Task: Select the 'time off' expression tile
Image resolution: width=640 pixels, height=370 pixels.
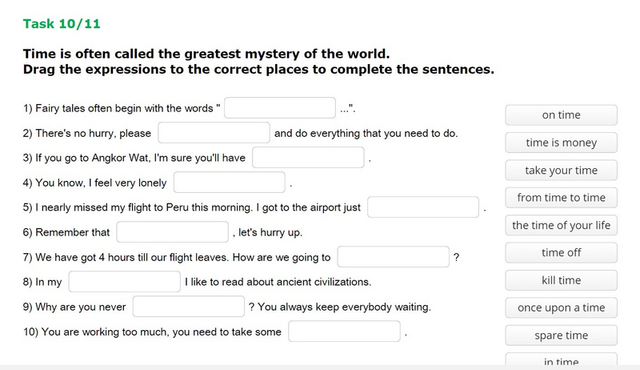Action: pyautogui.click(x=561, y=253)
